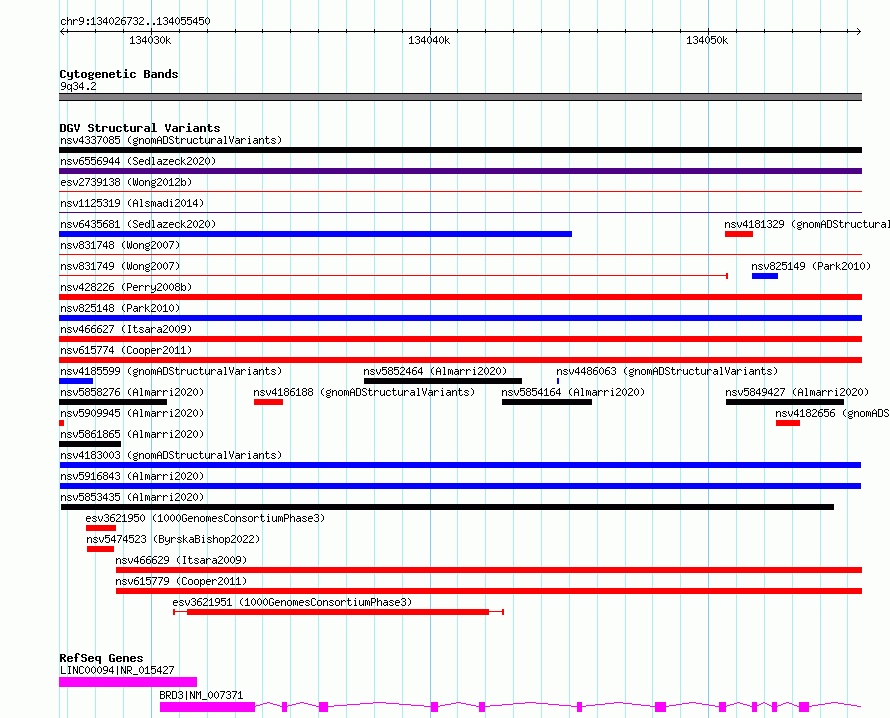
Task: Open variant nsv5852464 (Almarri2020) label
Action: pyautogui.click(x=435, y=371)
